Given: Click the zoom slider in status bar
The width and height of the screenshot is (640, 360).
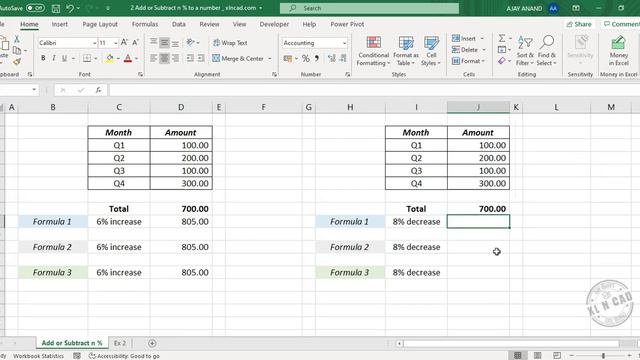Looking at the screenshot, I should tap(603, 356).
